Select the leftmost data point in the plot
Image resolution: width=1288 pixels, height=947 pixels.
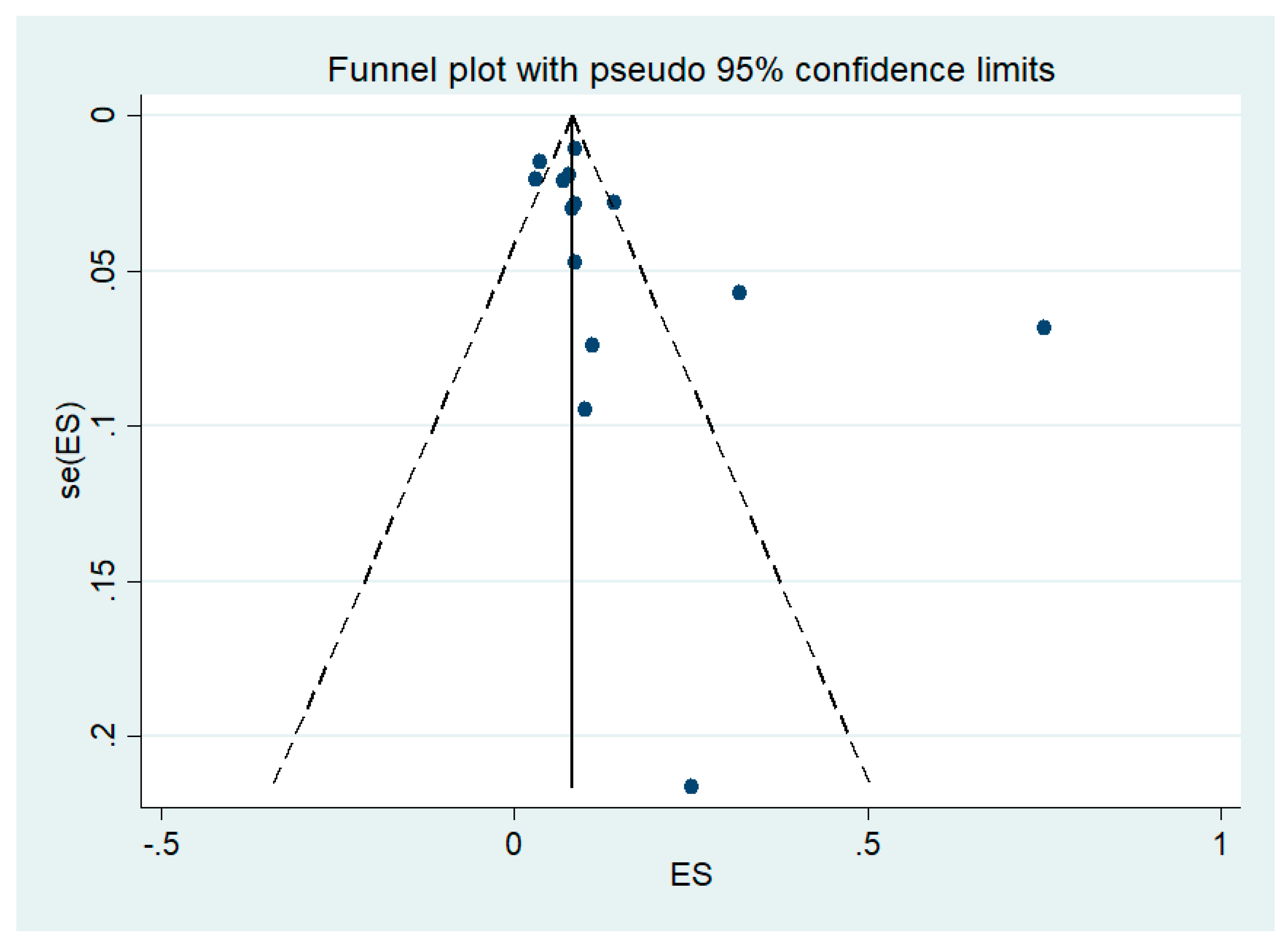click(535, 179)
